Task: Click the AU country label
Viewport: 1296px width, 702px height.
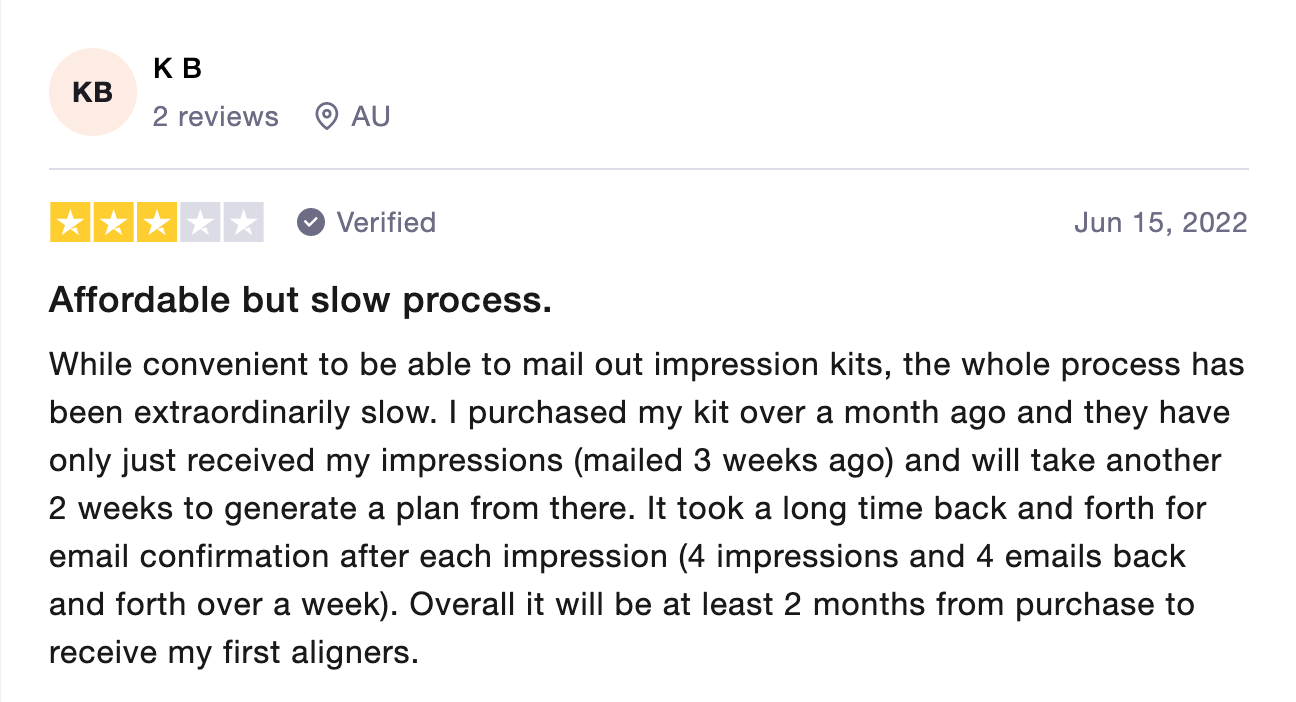Action: 370,117
